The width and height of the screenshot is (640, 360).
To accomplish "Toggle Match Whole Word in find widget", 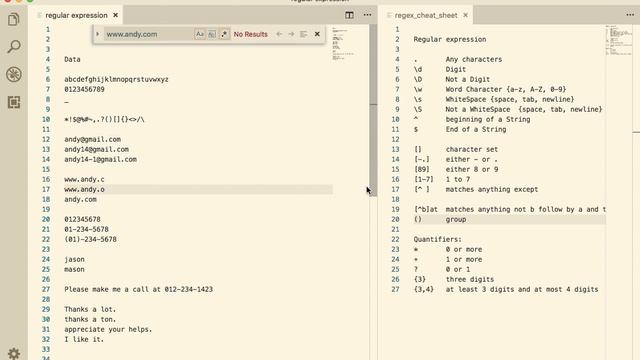I will (x=212, y=34).
